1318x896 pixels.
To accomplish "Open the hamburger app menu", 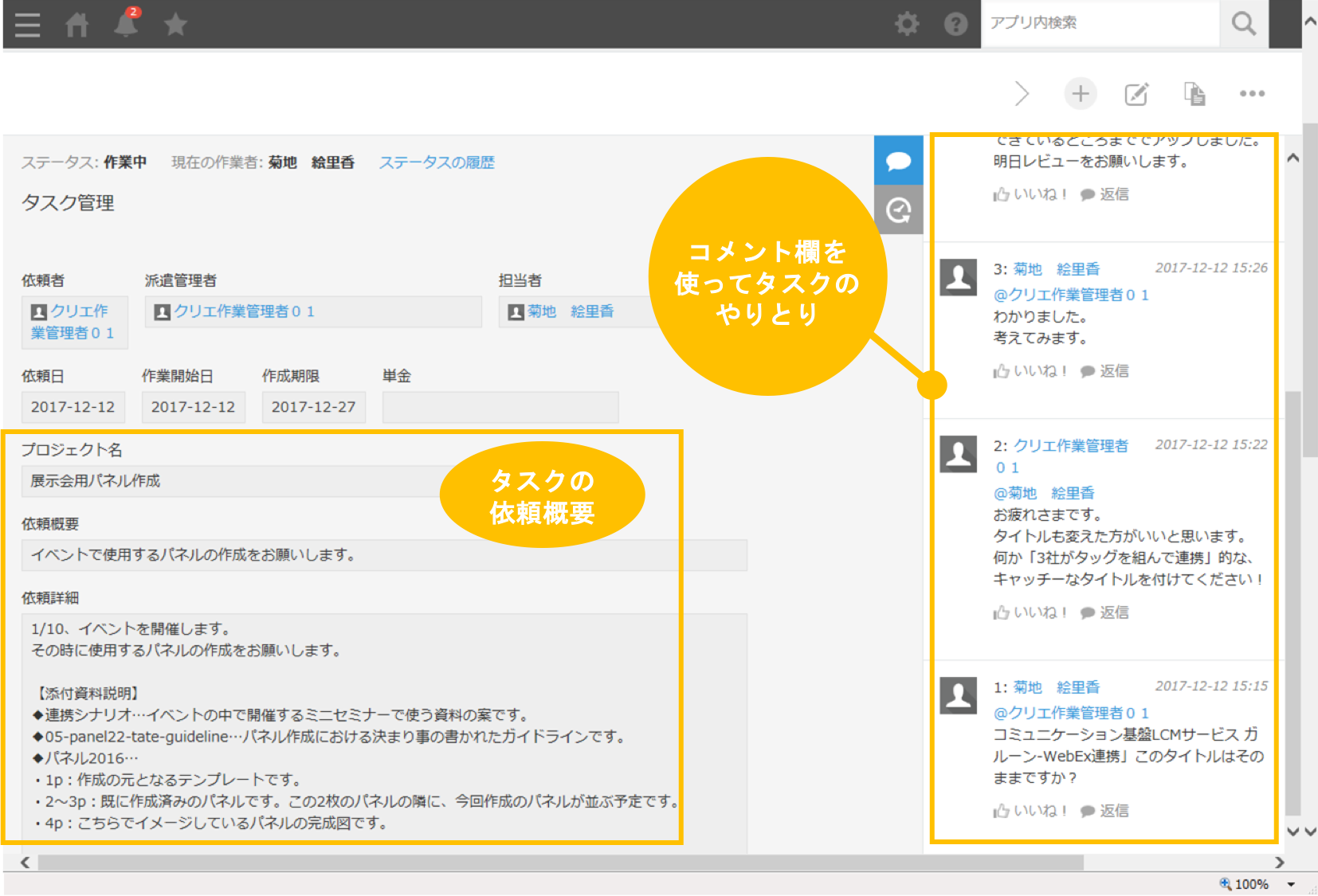I will 26,23.
